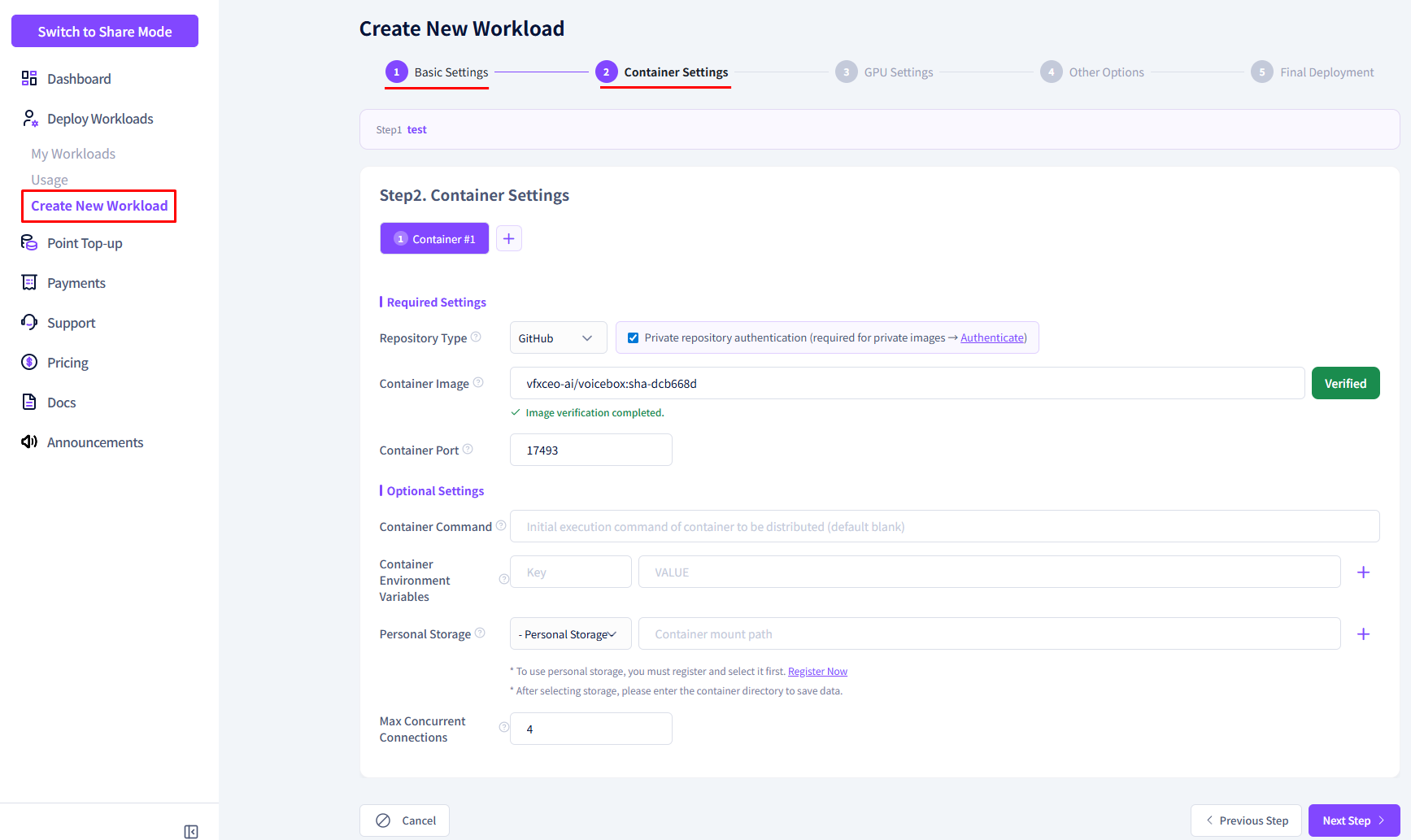
Task: Click help icon next to Container Command
Action: [x=501, y=525]
